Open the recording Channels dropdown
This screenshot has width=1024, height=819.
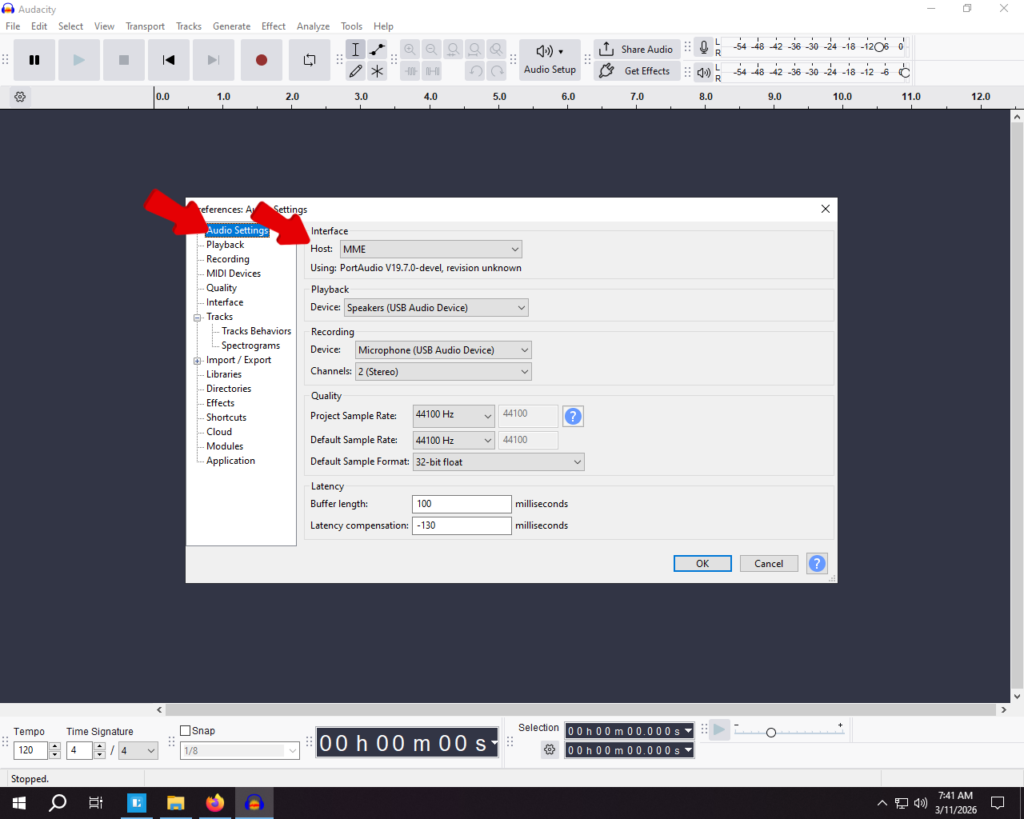pos(443,371)
